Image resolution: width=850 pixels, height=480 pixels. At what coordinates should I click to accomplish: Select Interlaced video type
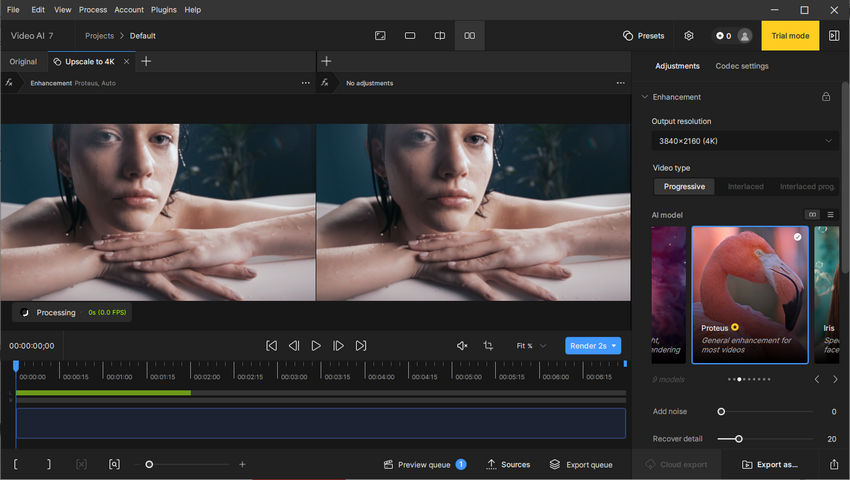(x=745, y=187)
